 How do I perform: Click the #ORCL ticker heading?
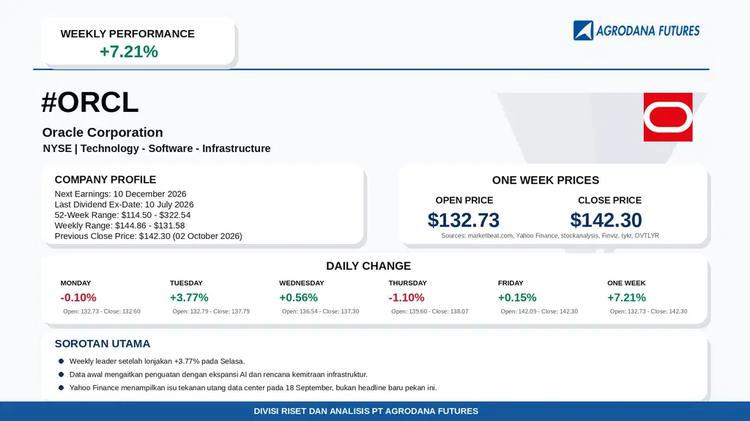pos(90,102)
